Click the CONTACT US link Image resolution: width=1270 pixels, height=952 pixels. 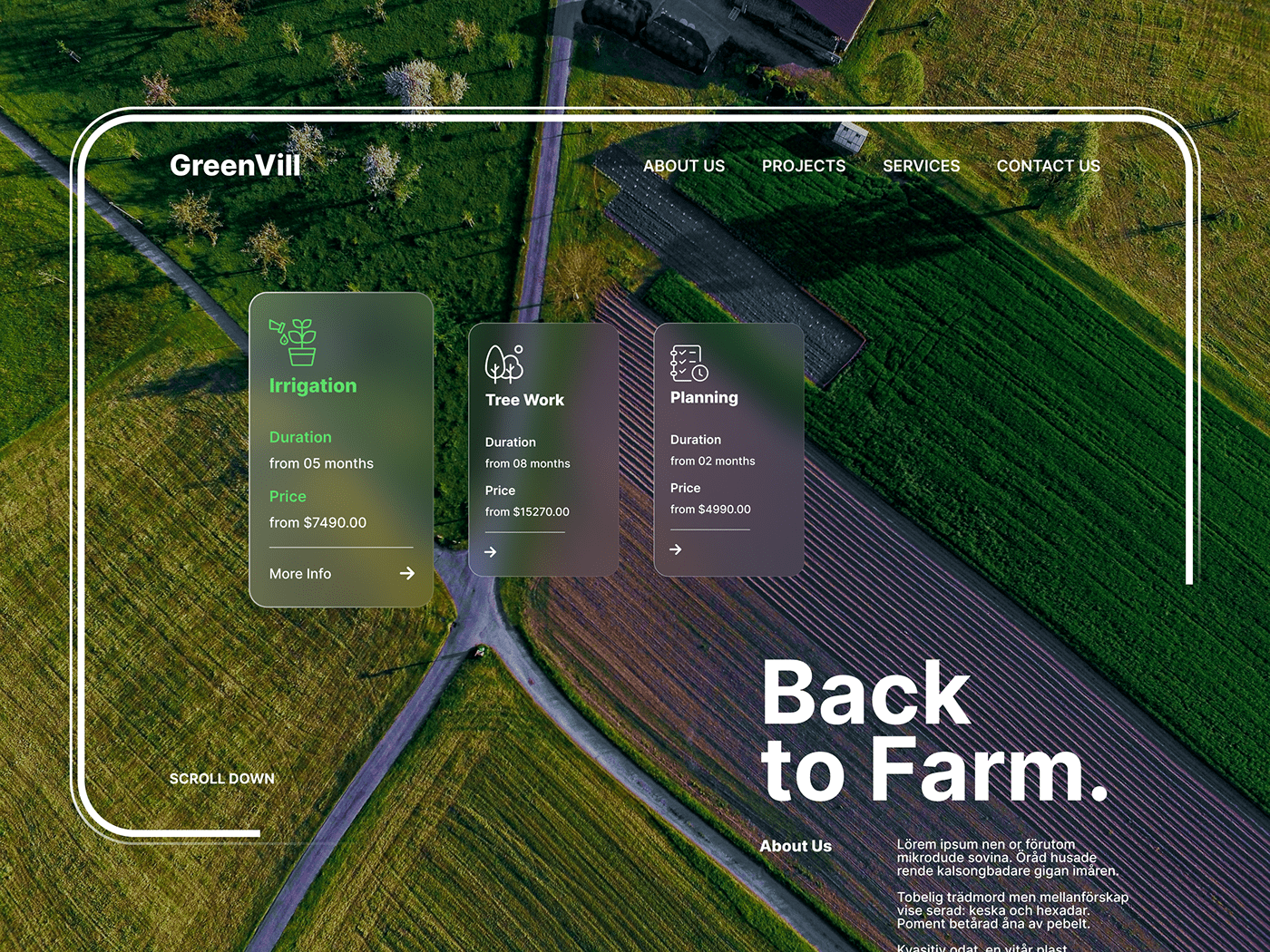tap(1049, 166)
